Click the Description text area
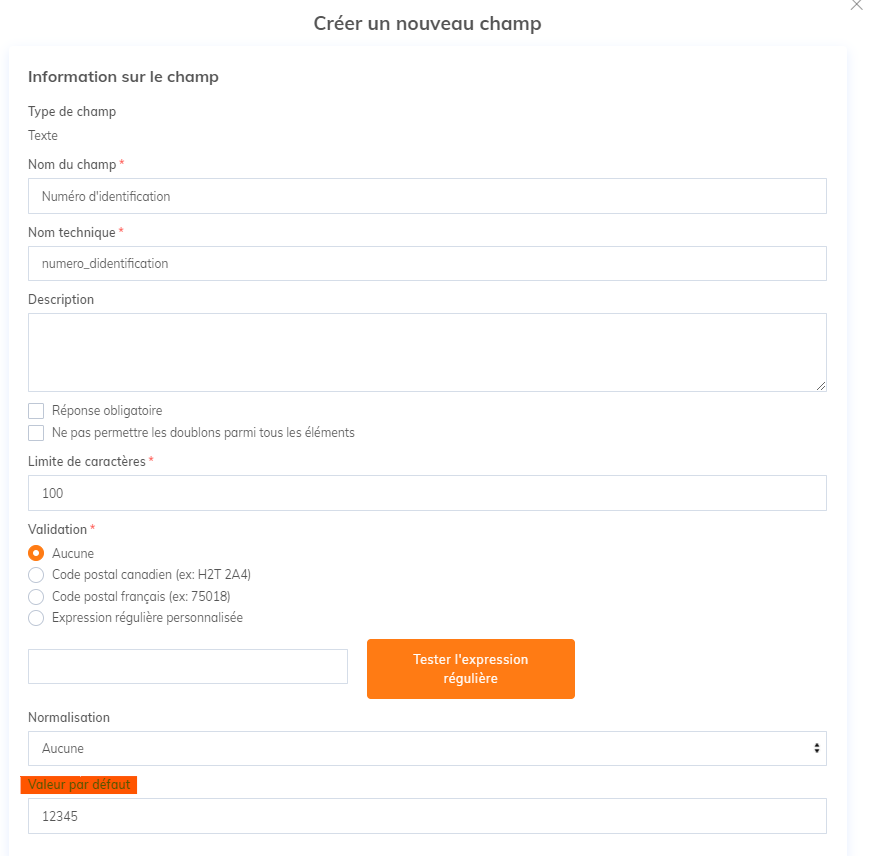This screenshot has width=873, height=856. [x=427, y=350]
